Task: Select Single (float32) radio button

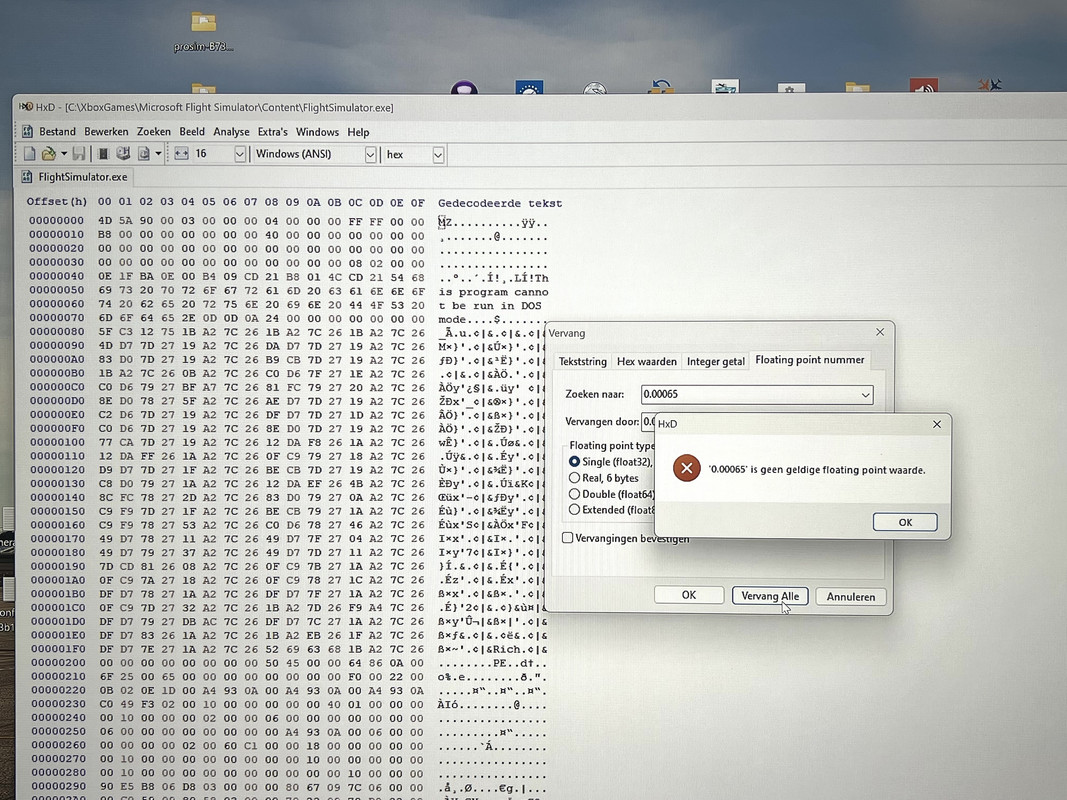Action: [574, 461]
